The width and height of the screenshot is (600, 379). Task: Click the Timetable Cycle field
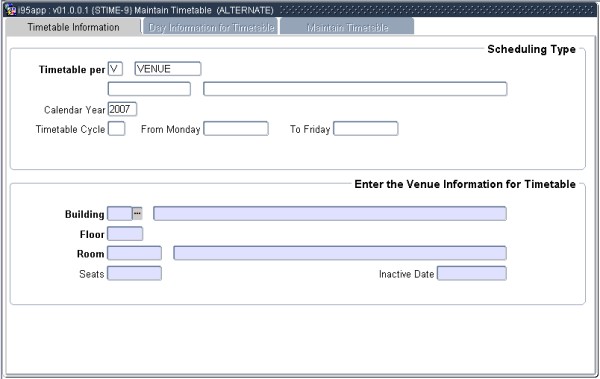coord(116,129)
